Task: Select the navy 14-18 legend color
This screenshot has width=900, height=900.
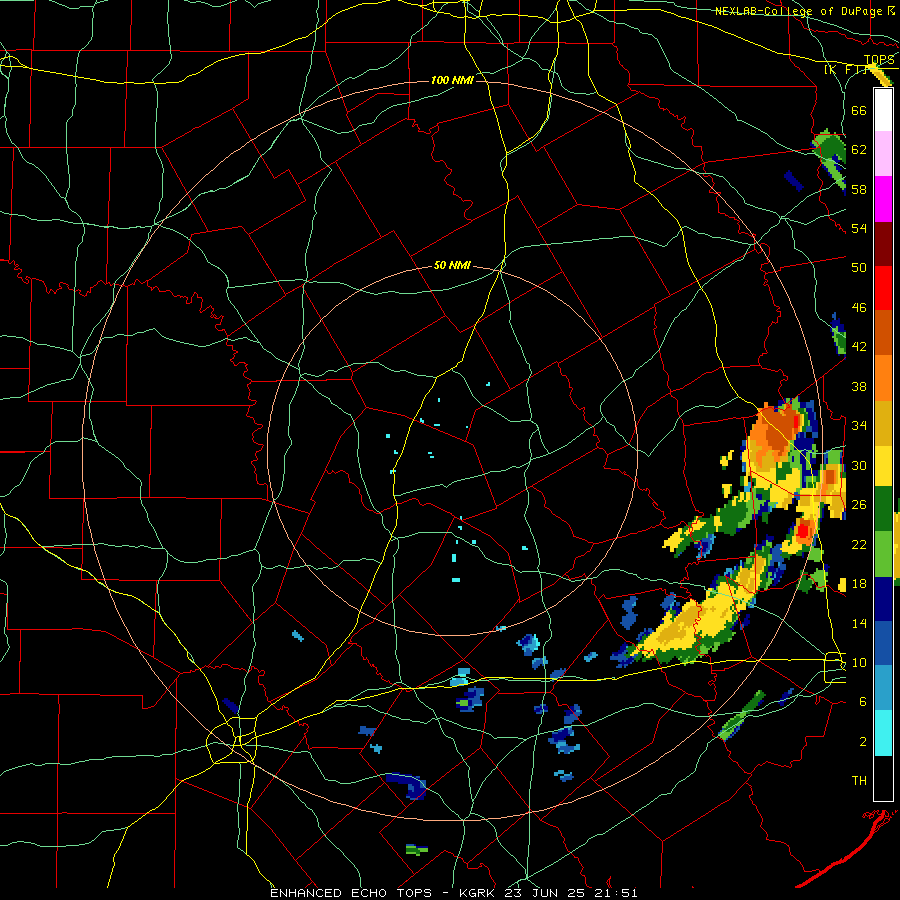Action: point(883,599)
